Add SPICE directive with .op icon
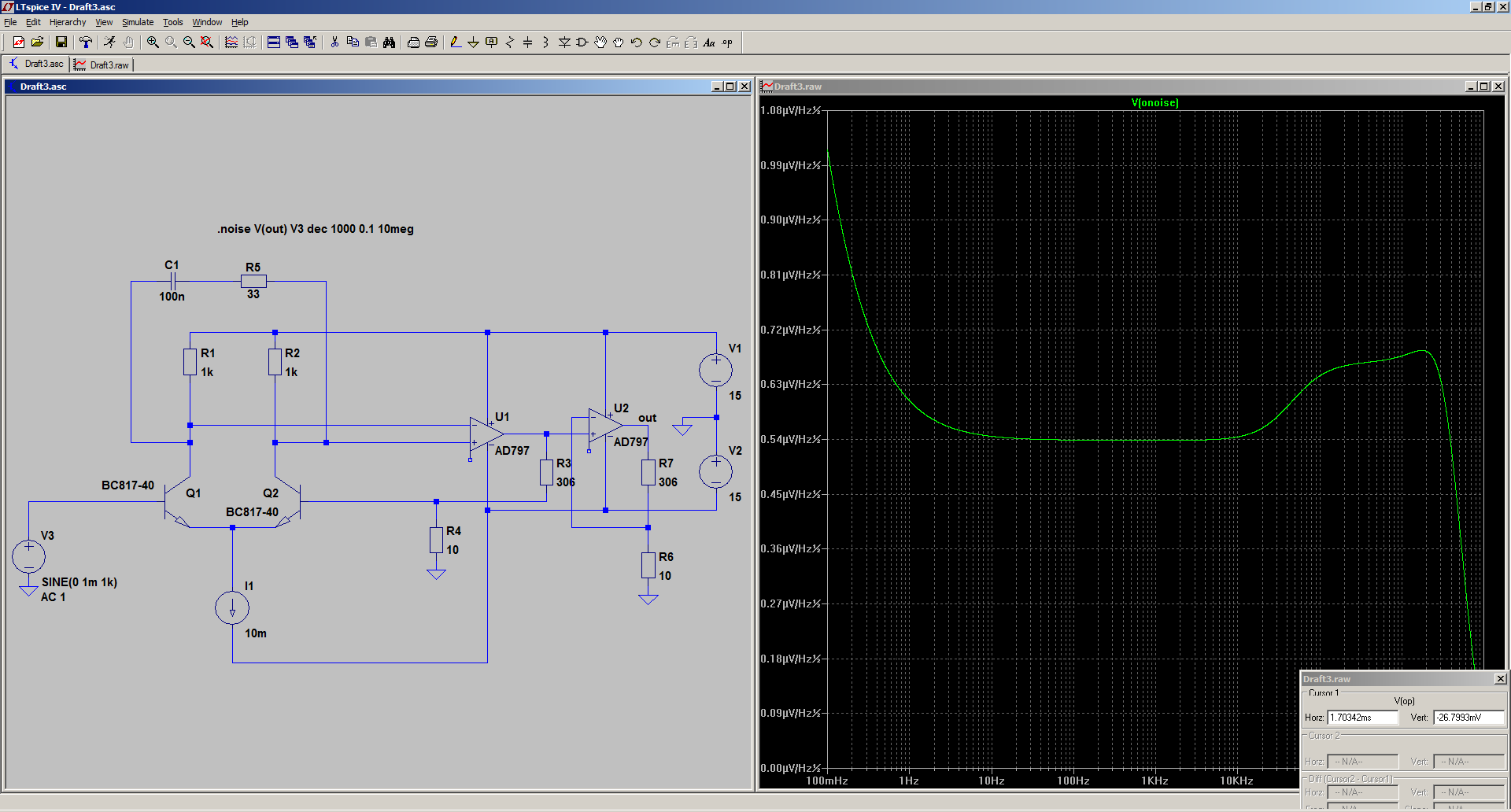Viewport: 1511px width, 812px height. click(x=727, y=42)
